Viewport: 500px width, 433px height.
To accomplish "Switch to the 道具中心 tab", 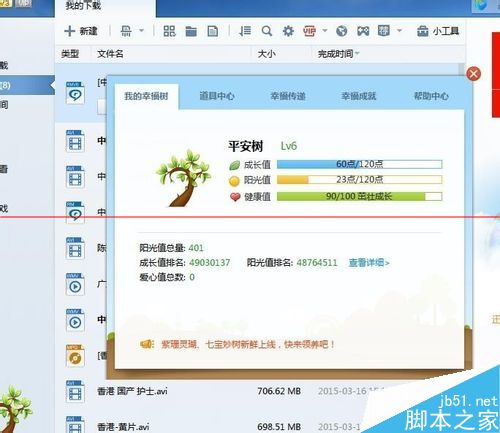I will [x=217, y=96].
